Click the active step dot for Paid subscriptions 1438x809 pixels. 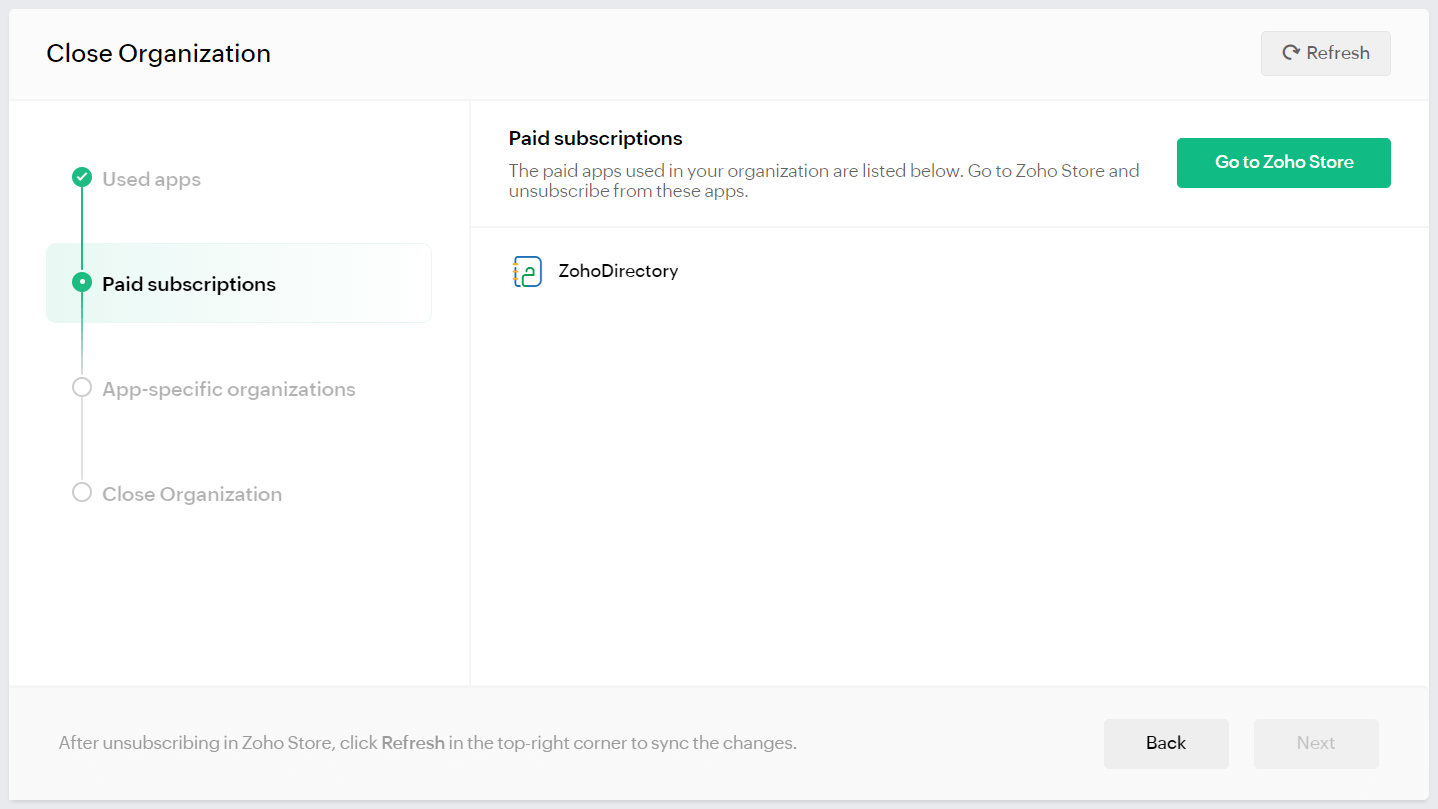82,283
